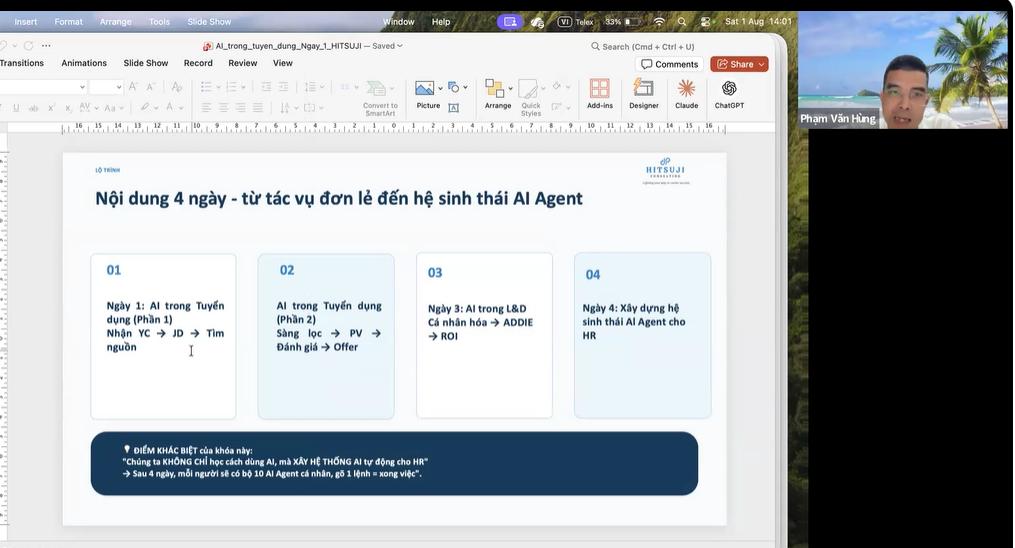Click the red Share button
Image resolution: width=1015 pixels, height=548 pixels.
pos(739,64)
